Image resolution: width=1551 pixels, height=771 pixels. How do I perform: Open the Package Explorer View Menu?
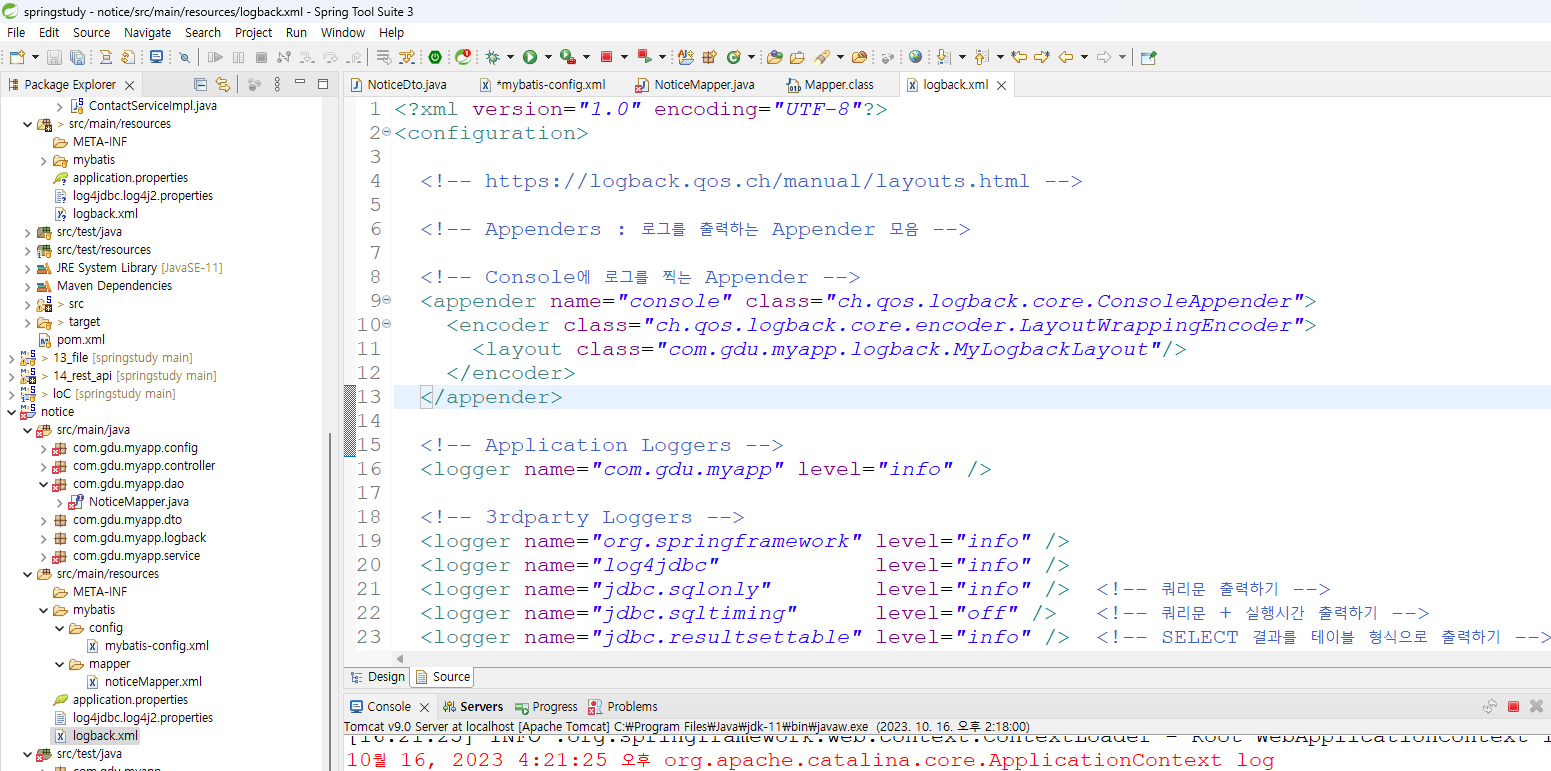(277, 85)
